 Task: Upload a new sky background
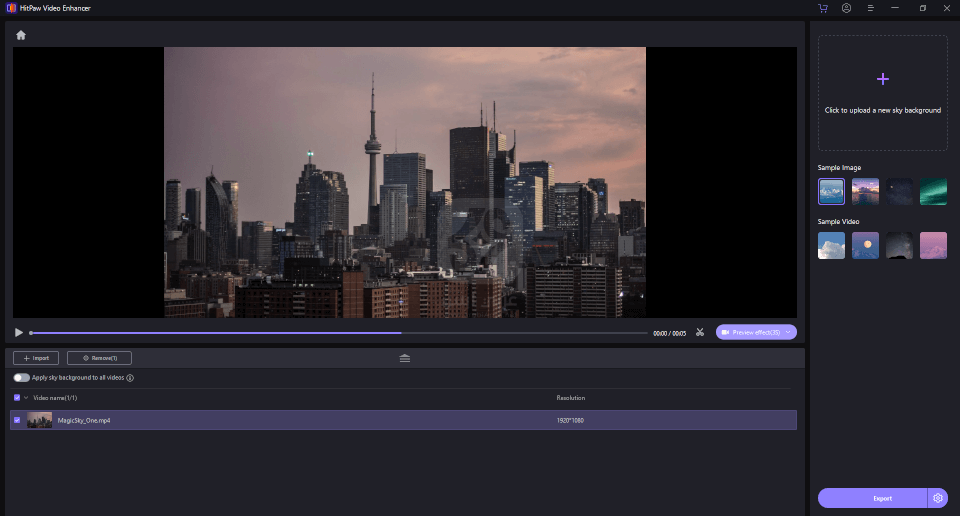[882, 93]
